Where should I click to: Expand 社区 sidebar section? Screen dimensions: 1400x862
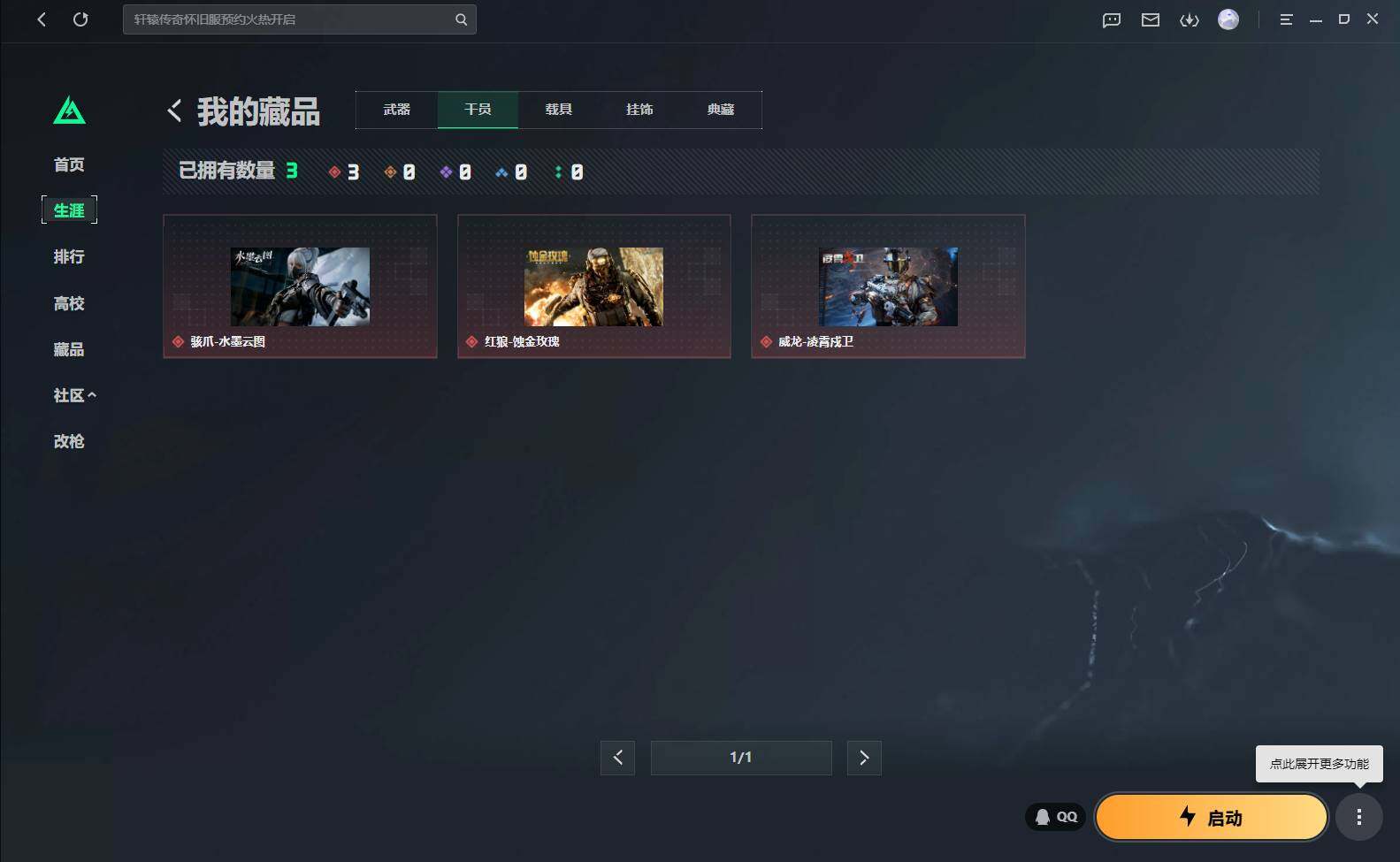tap(74, 395)
